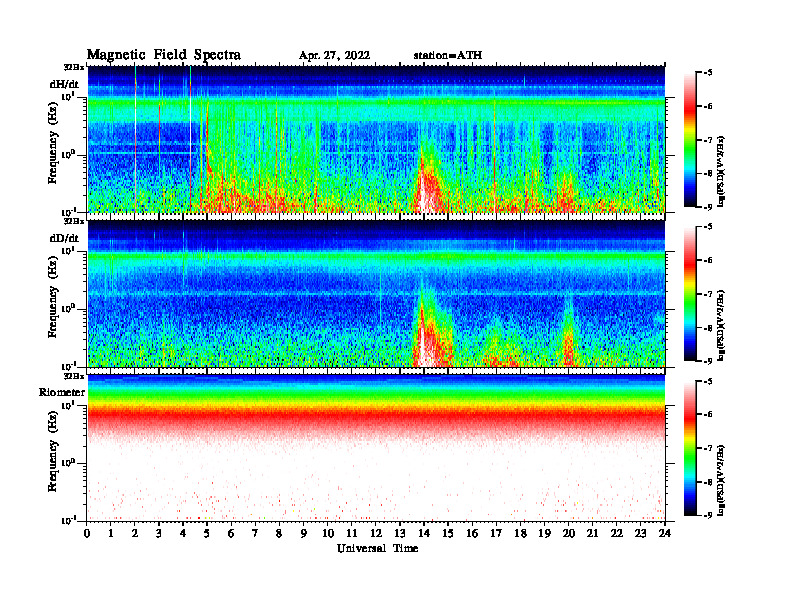Click the log PSD unit label beside dD/dt color scale
Viewport: 792px width, 612px height.
pos(722,326)
